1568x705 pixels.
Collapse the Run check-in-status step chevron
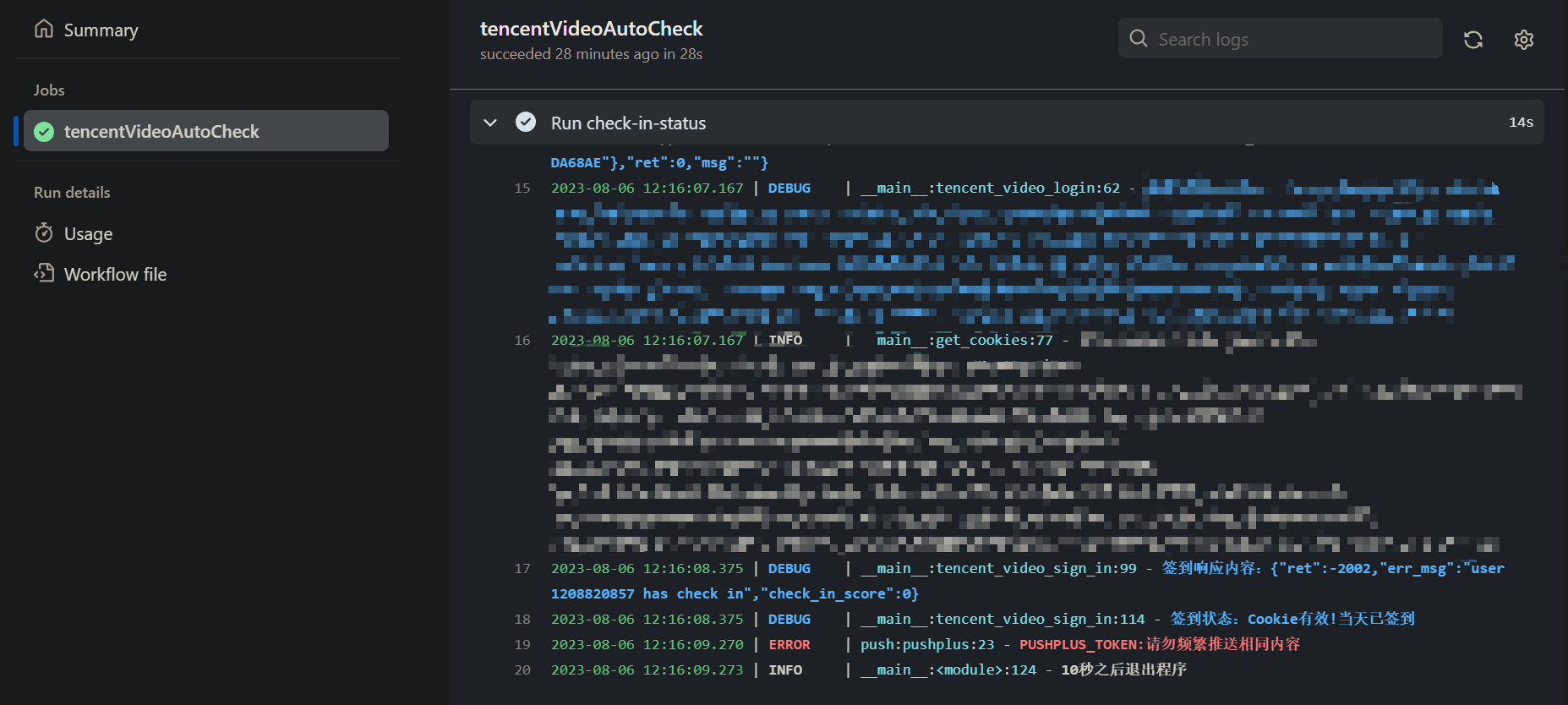[490, 123]
